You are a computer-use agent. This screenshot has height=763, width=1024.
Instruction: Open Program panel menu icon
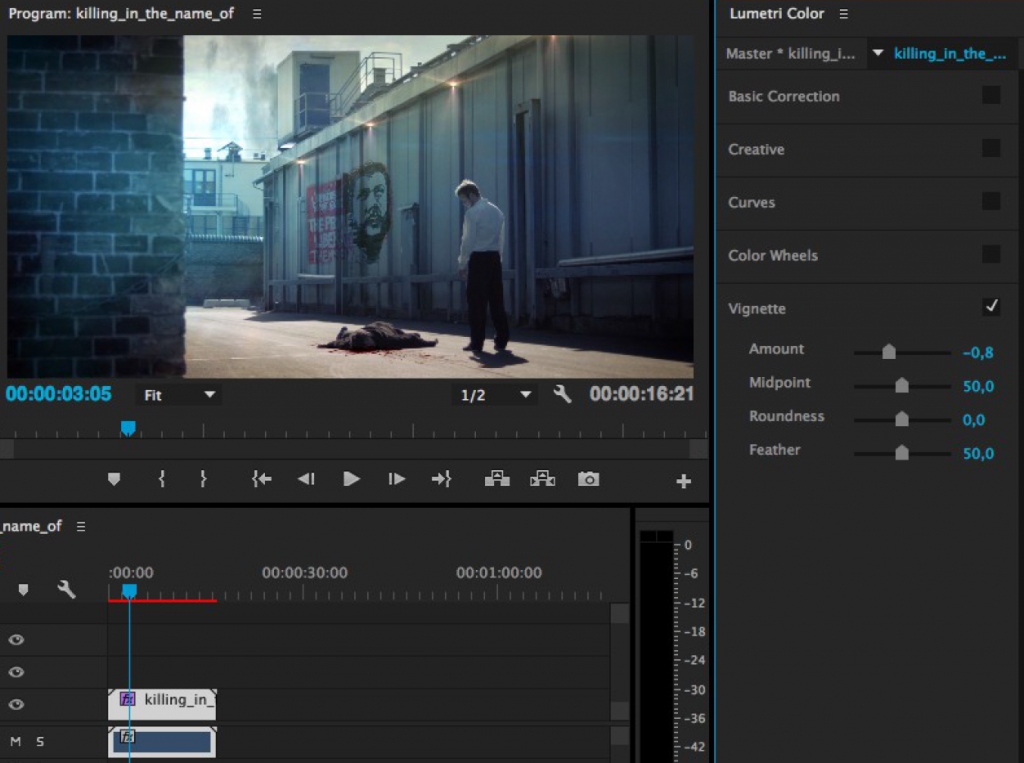click(x=257, y=14)
